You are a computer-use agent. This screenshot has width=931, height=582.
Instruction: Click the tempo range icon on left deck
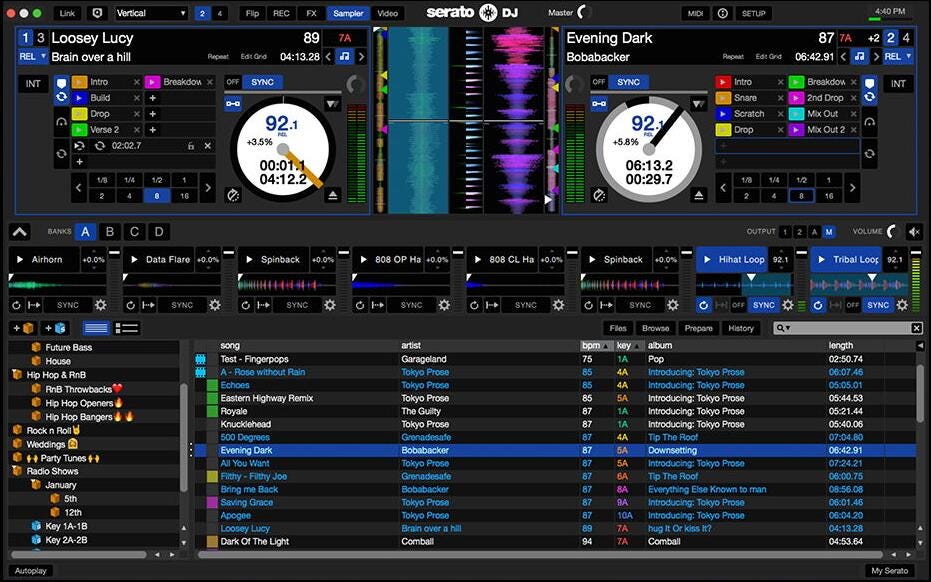click(x=233, y=195)
